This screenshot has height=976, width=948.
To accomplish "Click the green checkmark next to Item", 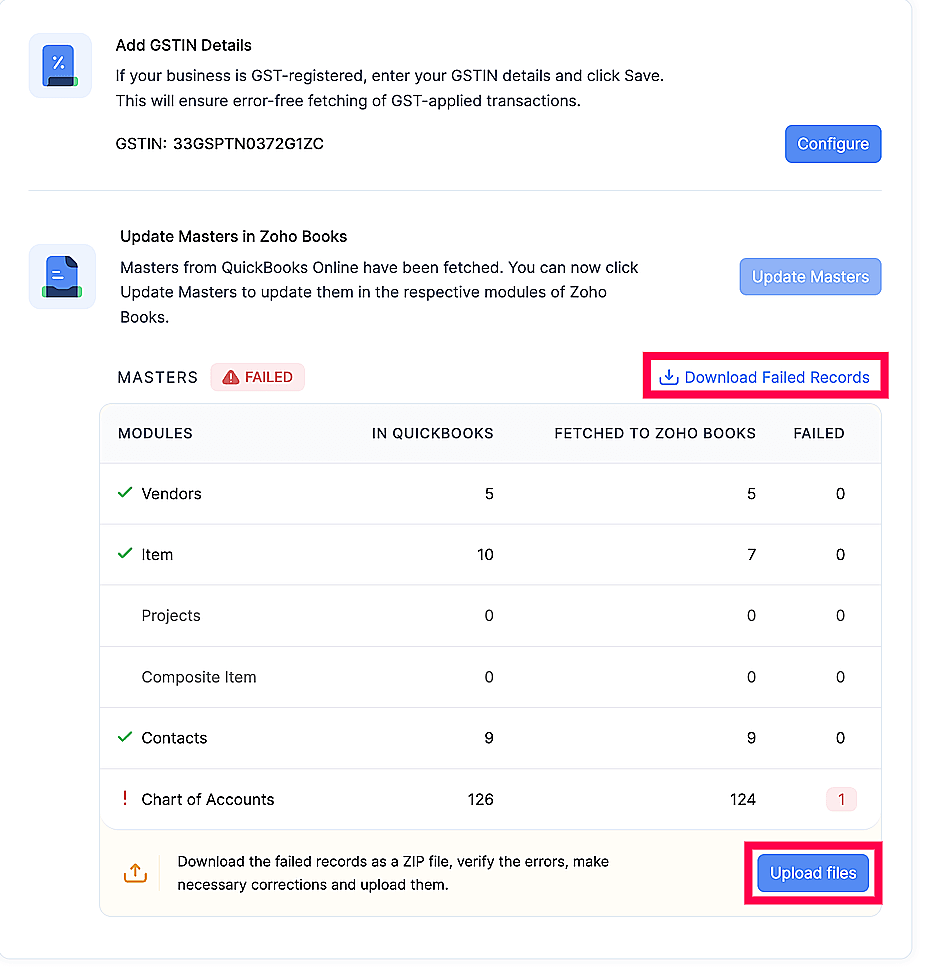I will coord(124,553).
